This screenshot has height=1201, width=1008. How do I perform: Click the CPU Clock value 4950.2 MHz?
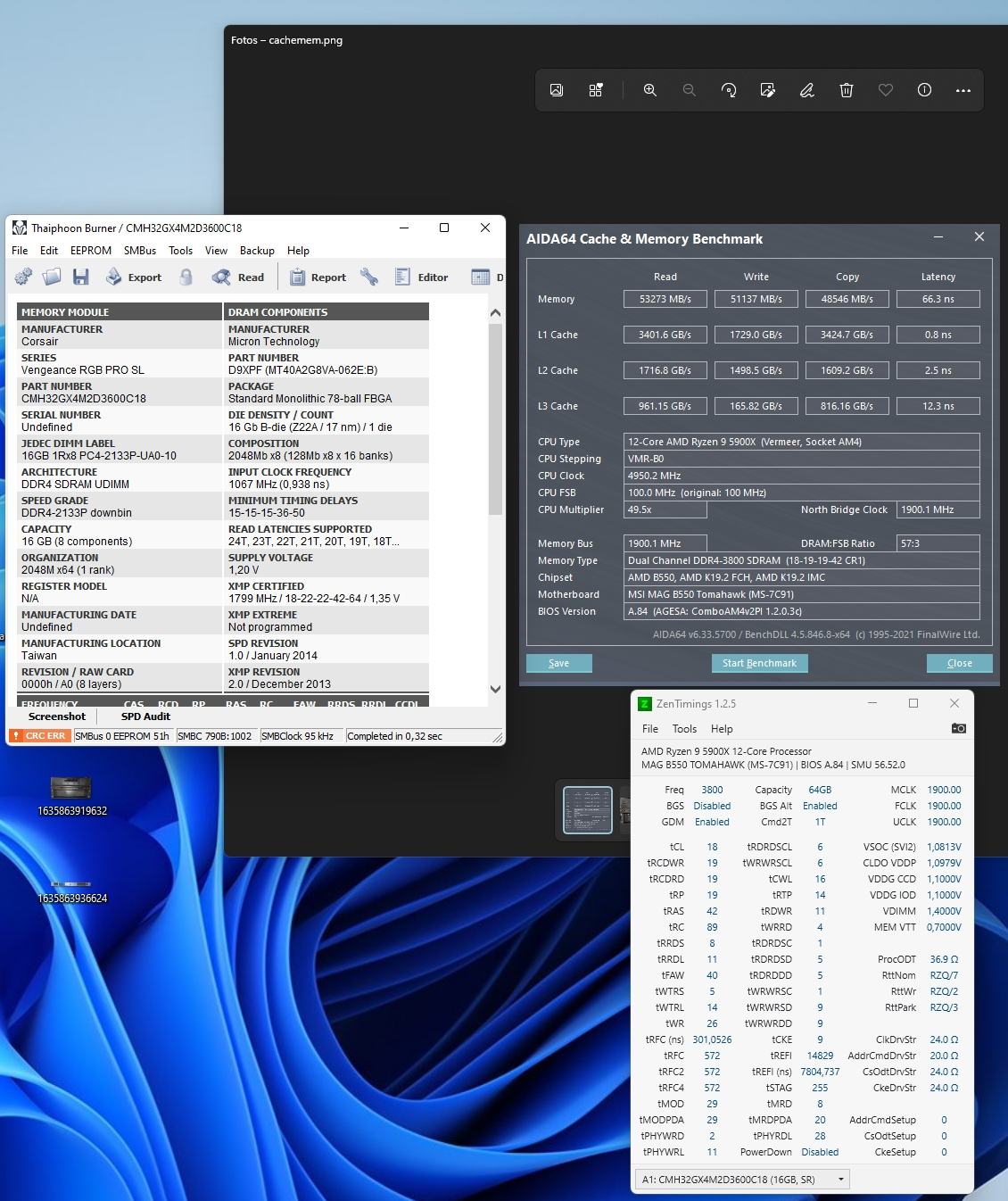click(802, 476)
